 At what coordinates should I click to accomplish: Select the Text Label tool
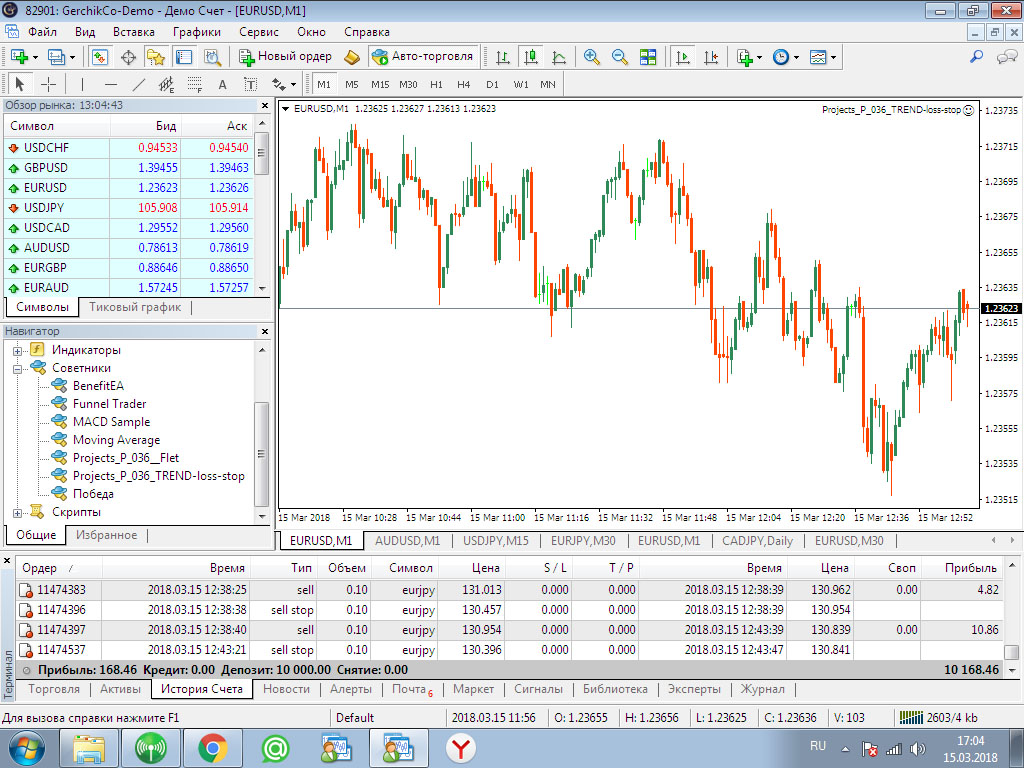[x=250, y=84]
